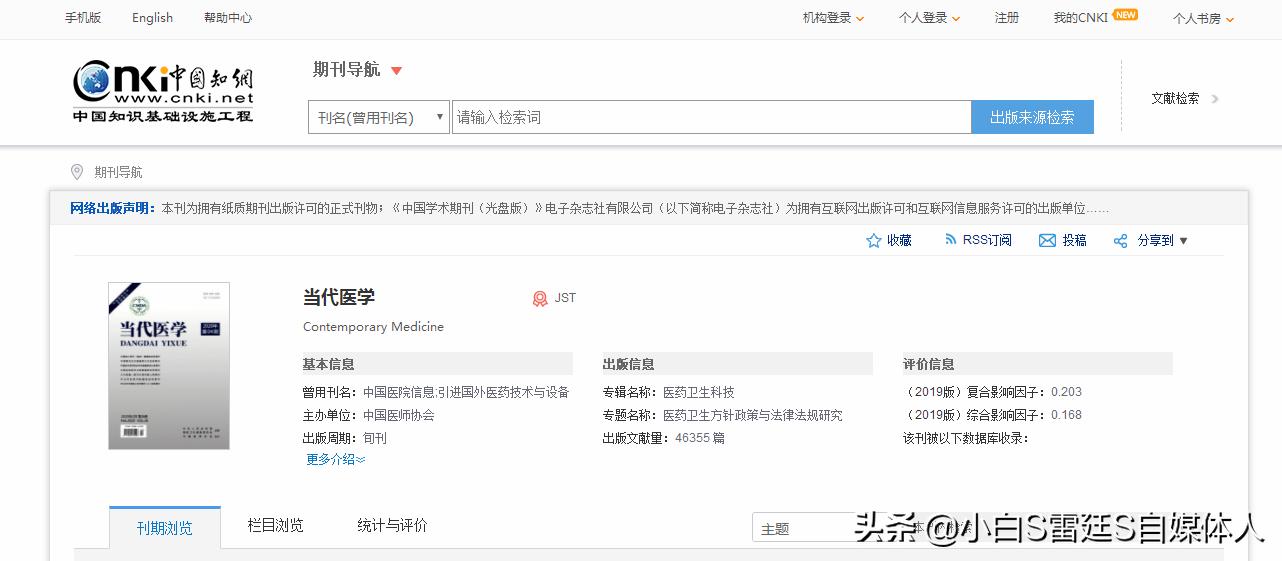Click the 当代医学 journal title
Viewport: 1282px width, 561px height.
tap(339, 297)
